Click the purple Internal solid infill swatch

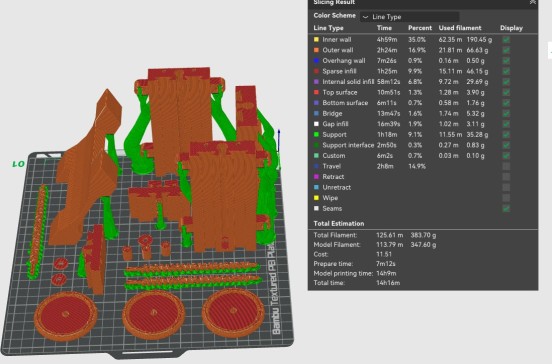tap(316, 82)
